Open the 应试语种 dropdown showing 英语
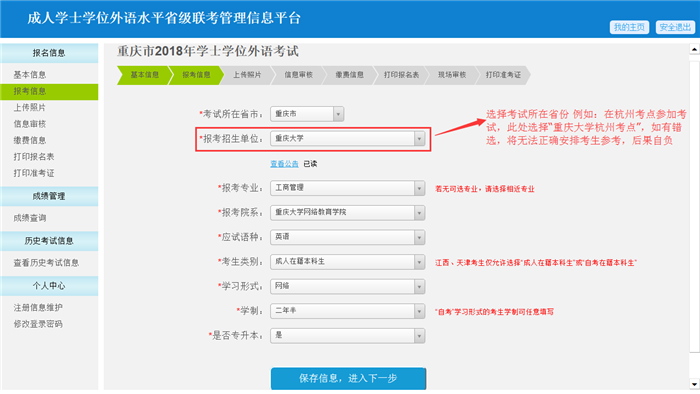The height and width of the screenshot is (394, 700). (x=347, y=237)
